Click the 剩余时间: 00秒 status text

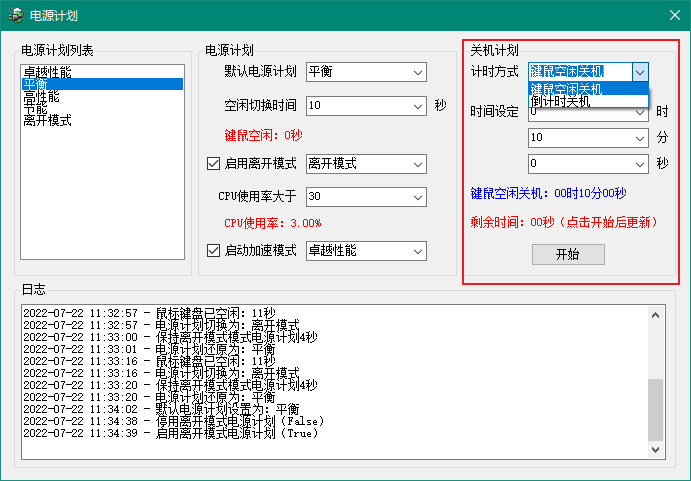click(564, 222)
